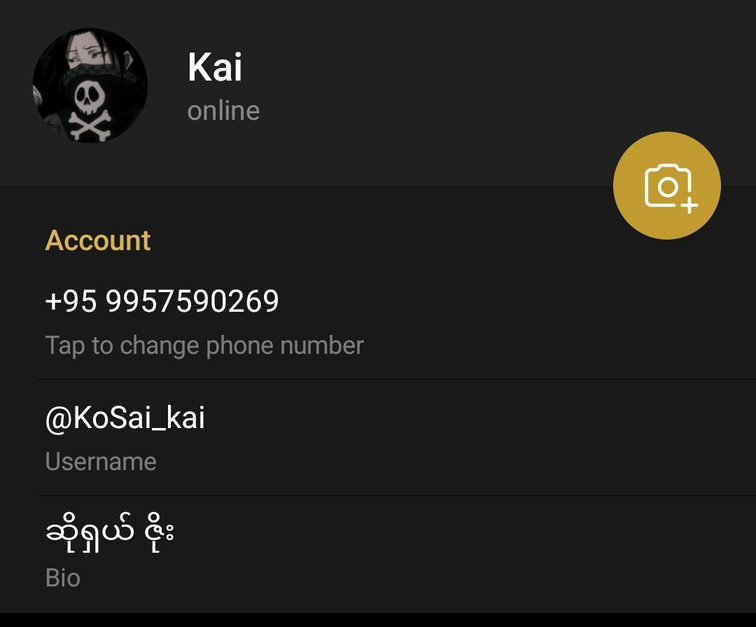Click the Bio label

(63, 578)
